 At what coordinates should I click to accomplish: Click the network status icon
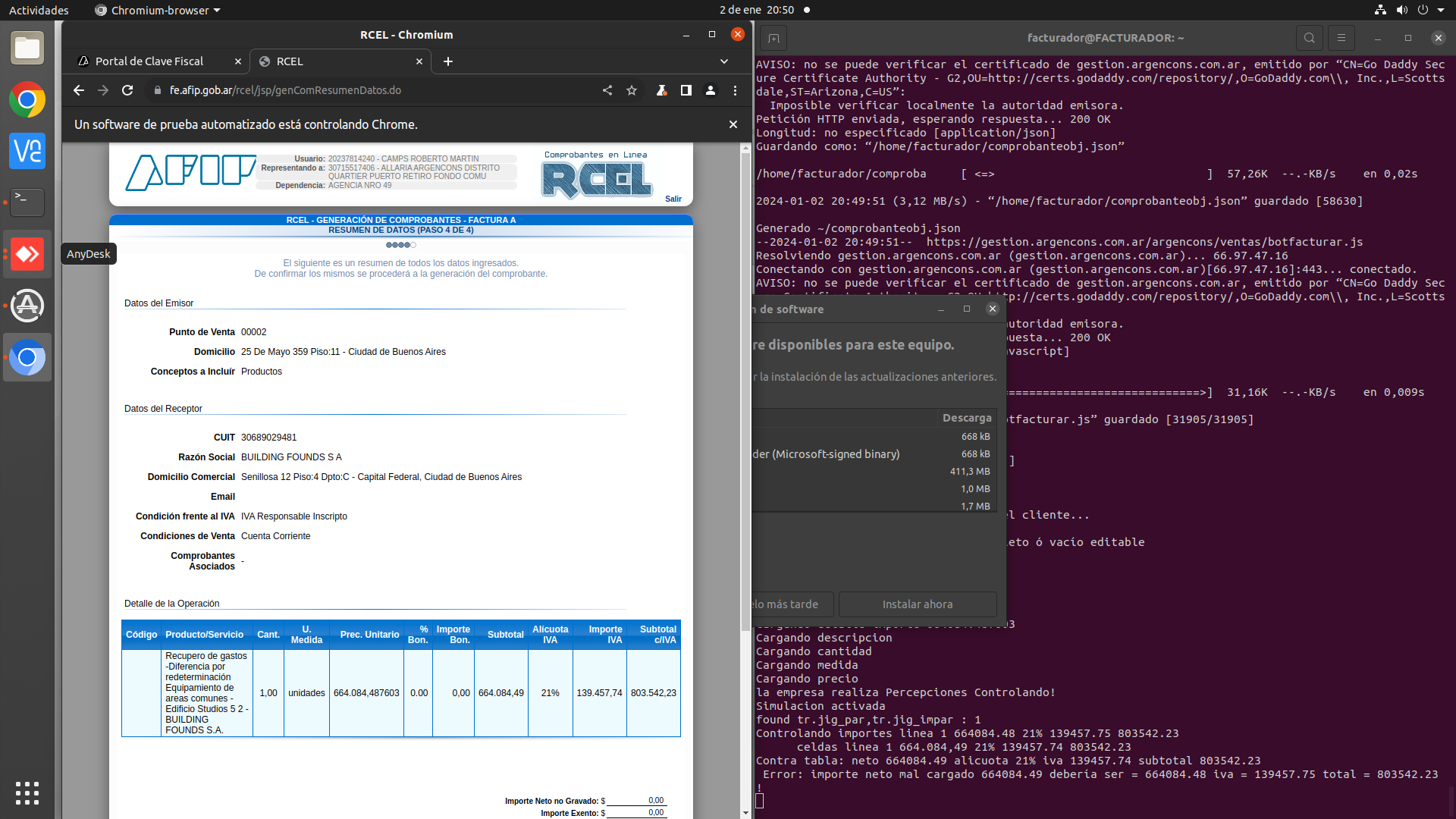(x=1380, y=10)
